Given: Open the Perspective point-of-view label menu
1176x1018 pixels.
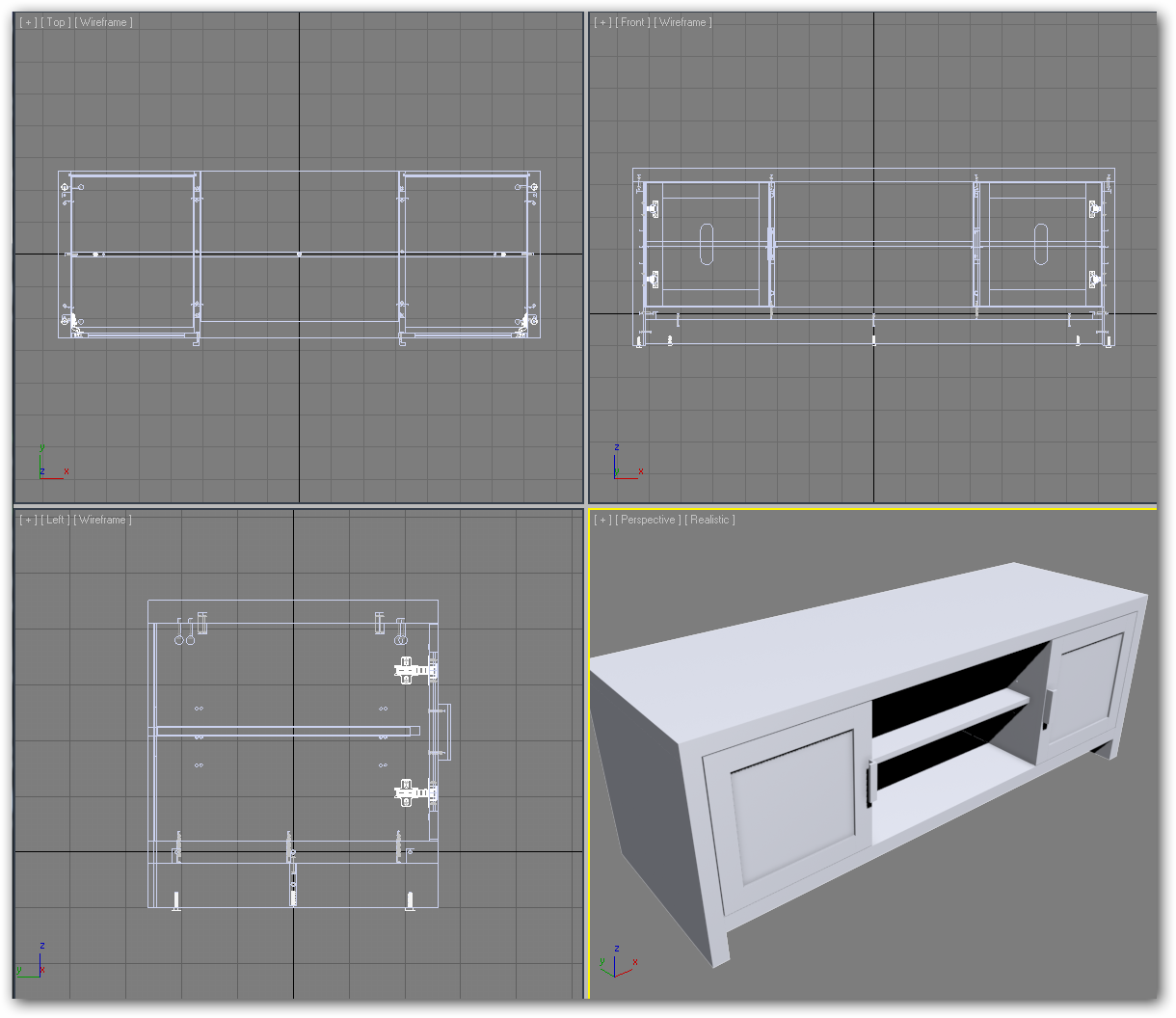Looking at the screenshot, I should coord(650,519).
